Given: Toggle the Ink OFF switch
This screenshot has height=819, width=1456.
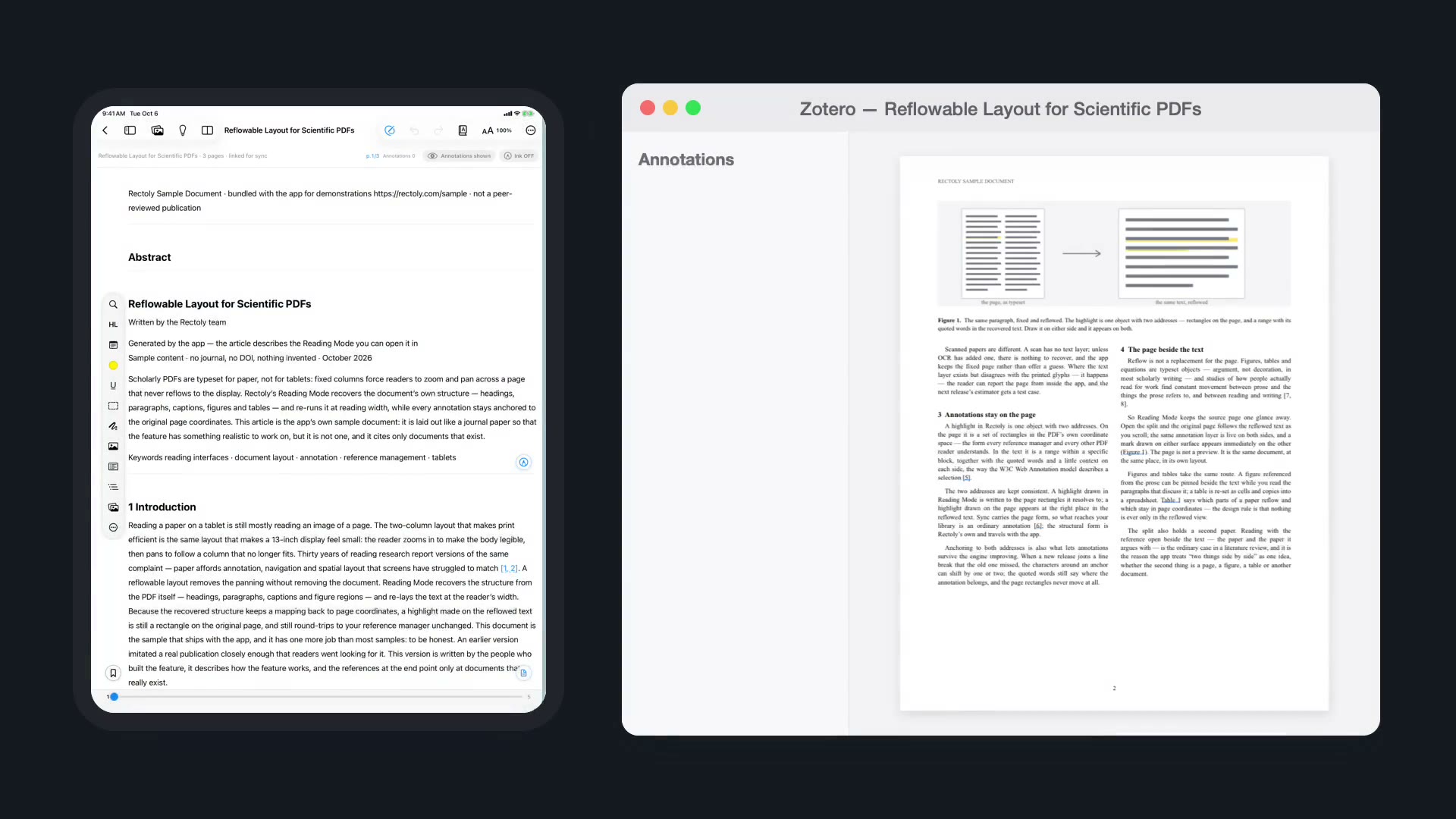Looking at the screenshot, I should (x=519, y=155).
